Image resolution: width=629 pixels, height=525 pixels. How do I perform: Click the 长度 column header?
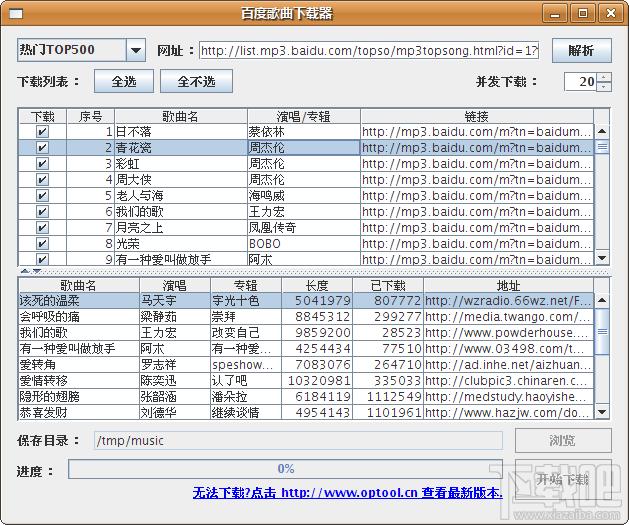[317, 285]
